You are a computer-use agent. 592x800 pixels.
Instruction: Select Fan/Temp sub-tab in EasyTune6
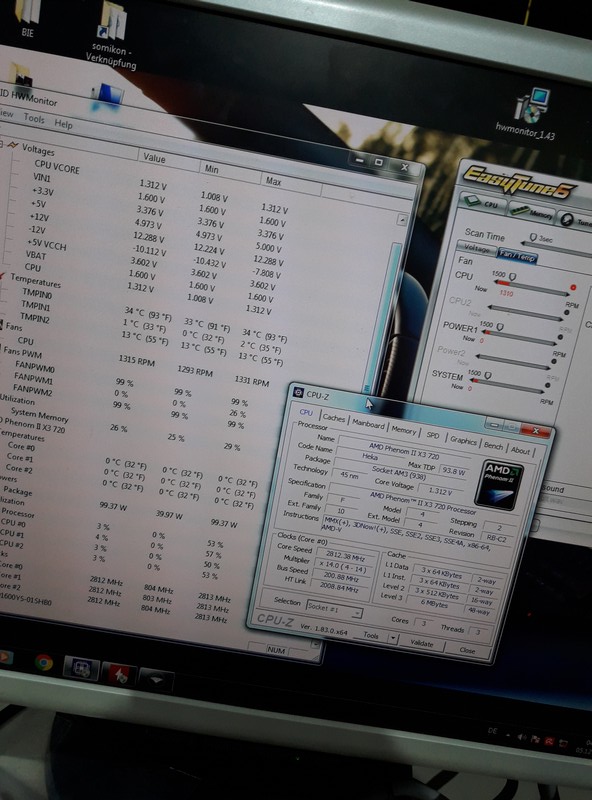[x=517, y=255]
